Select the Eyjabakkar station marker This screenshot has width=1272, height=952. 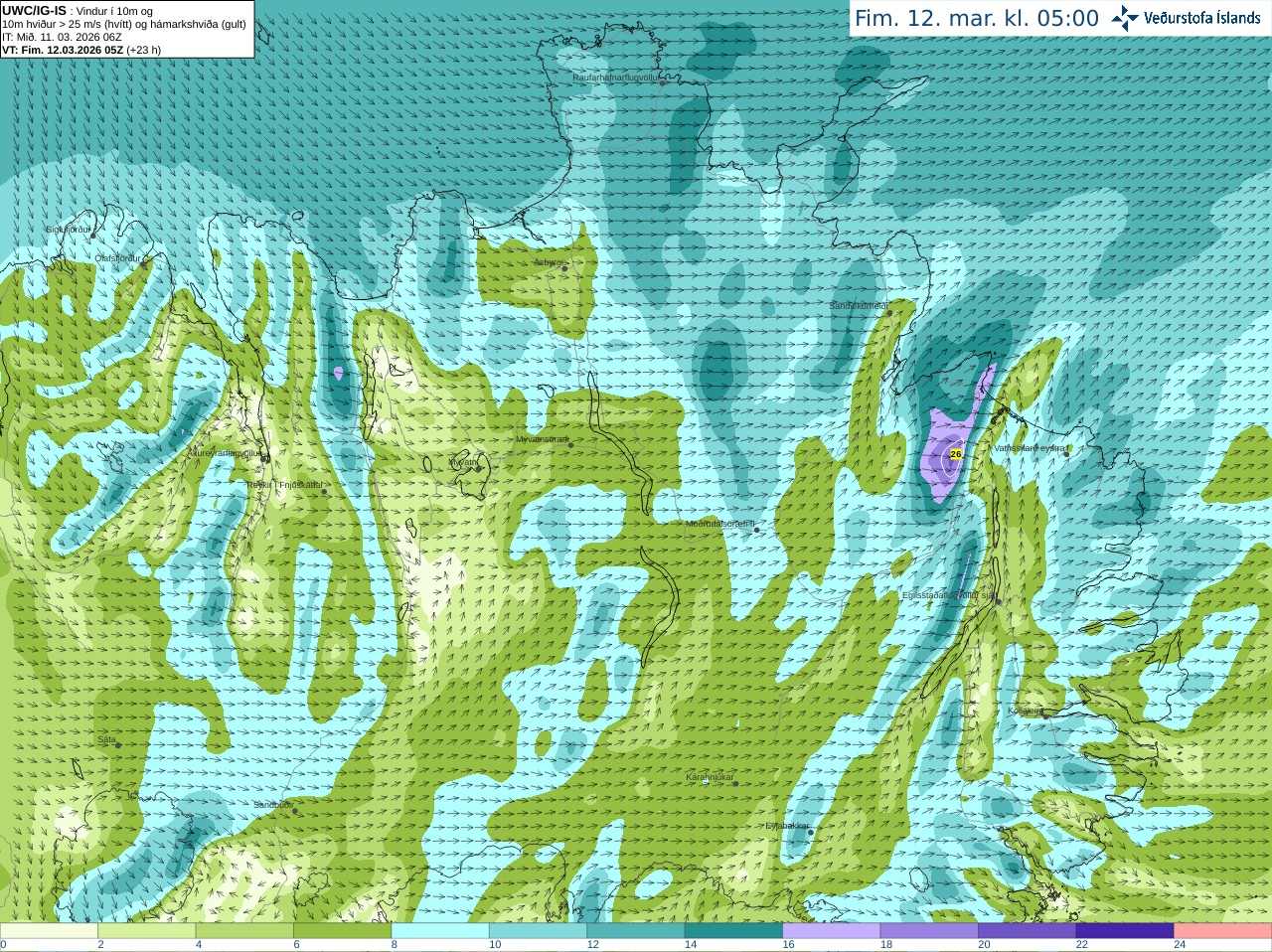[811, 832]
